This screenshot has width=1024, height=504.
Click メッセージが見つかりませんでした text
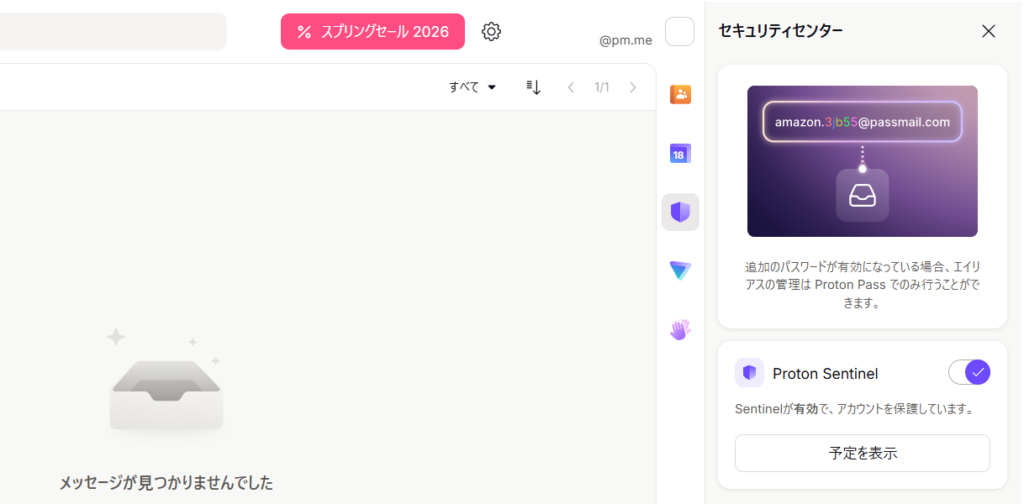tap(166, 483)
